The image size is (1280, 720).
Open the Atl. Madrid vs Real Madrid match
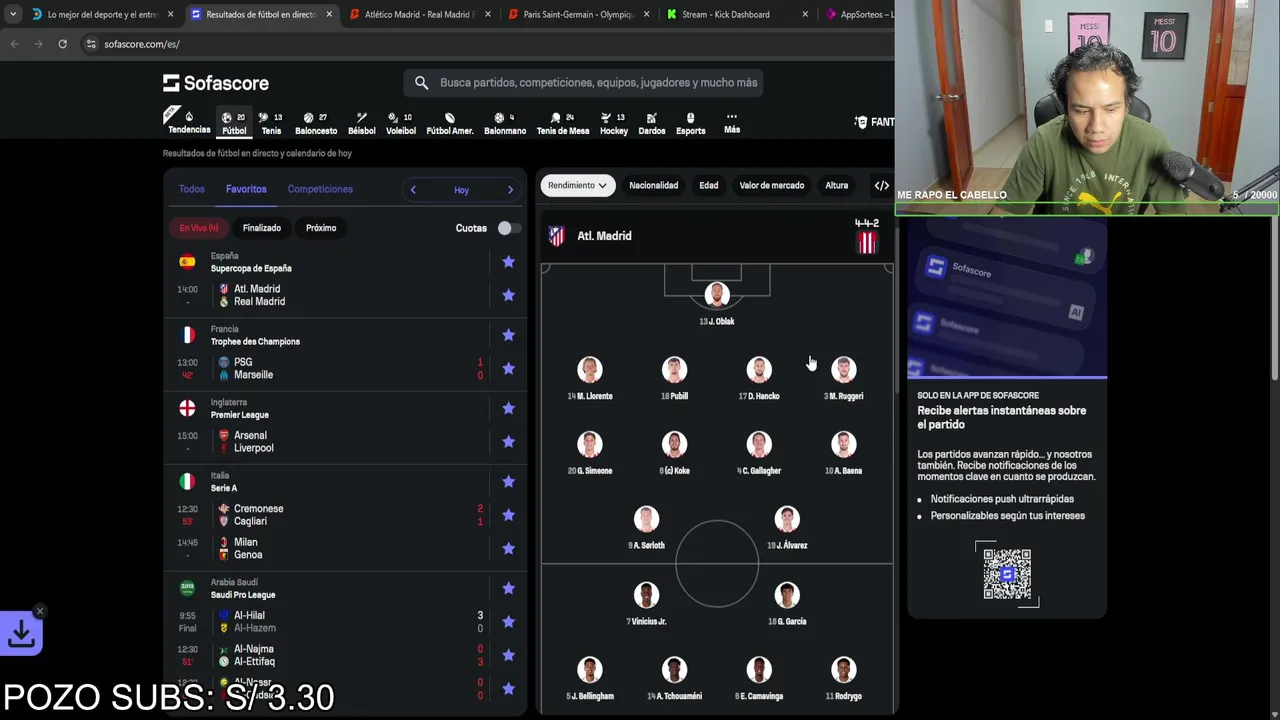345,295
